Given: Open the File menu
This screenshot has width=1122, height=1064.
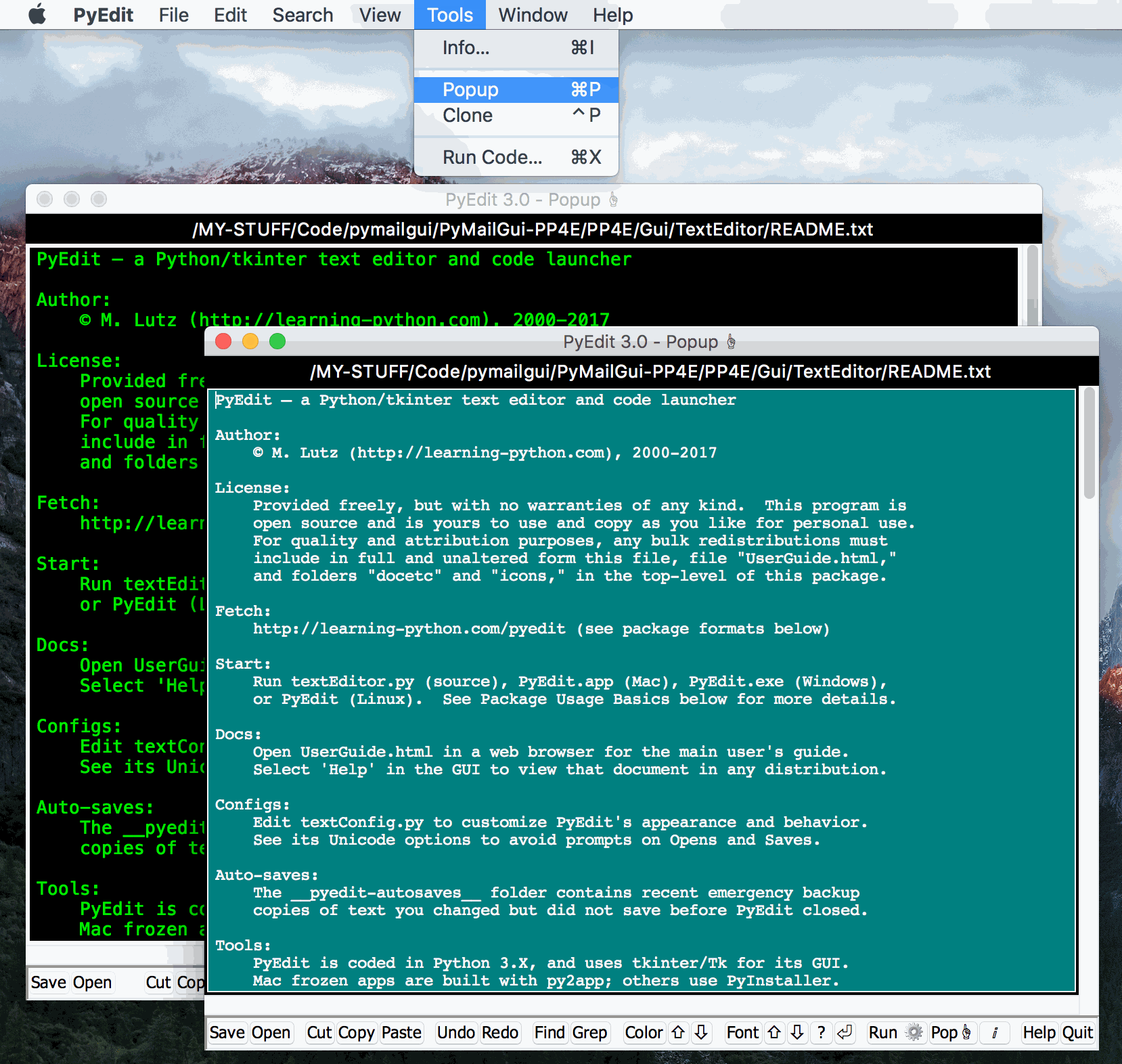Looking at the screenshot, I should pyautogui.click(x=173, y=14).
